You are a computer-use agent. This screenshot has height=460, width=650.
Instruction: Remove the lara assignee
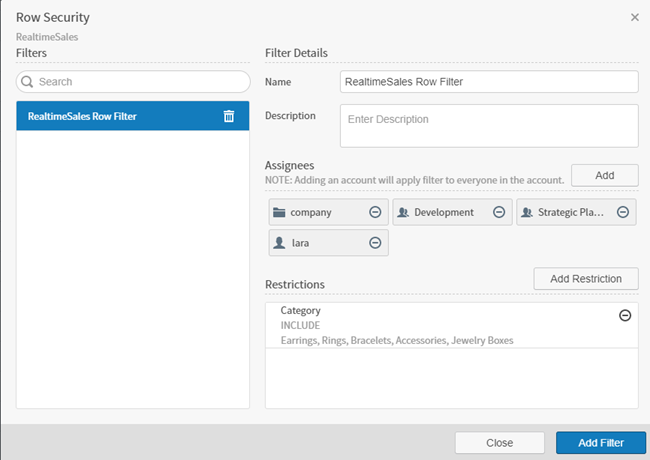pos(375,242)
